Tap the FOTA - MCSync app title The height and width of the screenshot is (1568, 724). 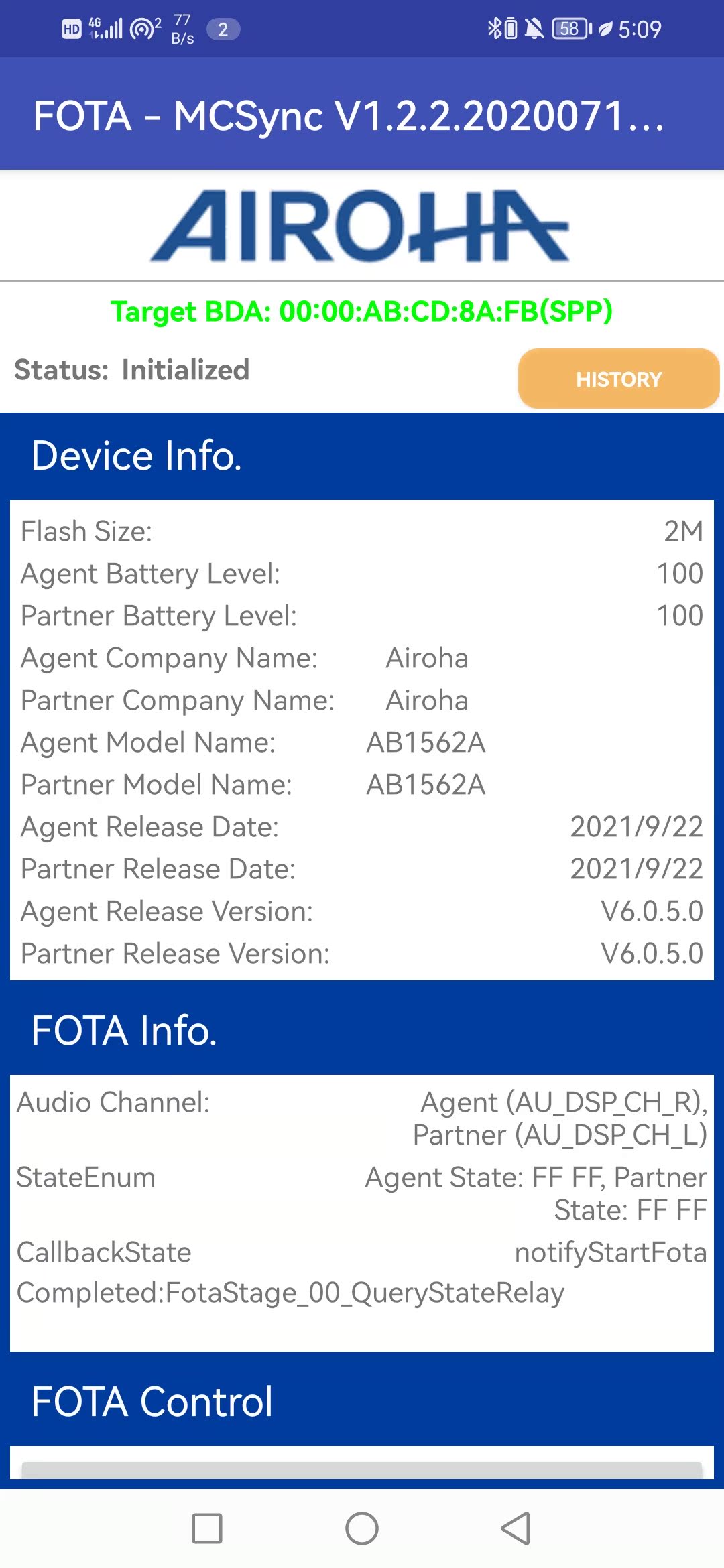point(349,115)
